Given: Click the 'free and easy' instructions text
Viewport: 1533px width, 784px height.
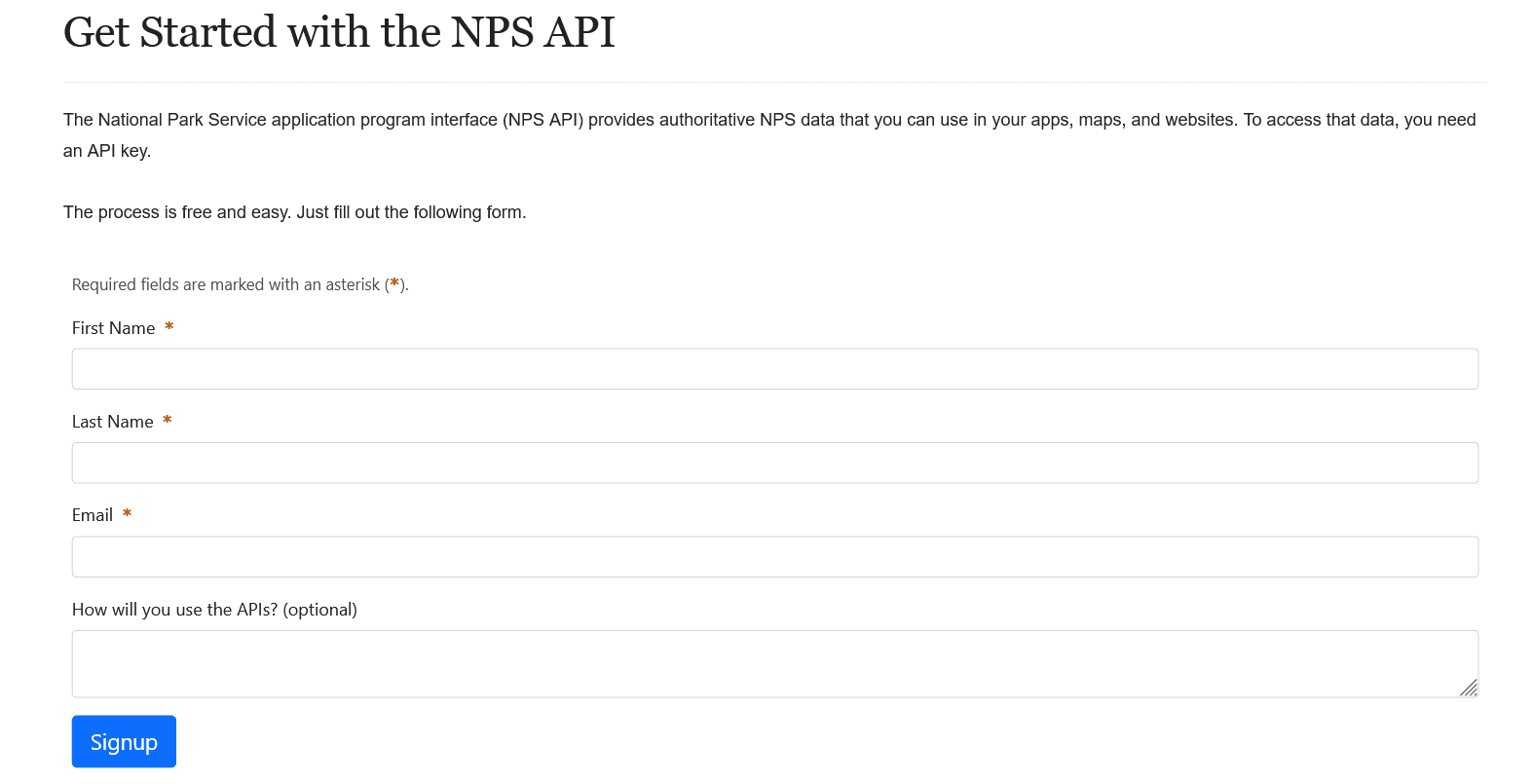Looking at the screenshot, I should 294,211.
